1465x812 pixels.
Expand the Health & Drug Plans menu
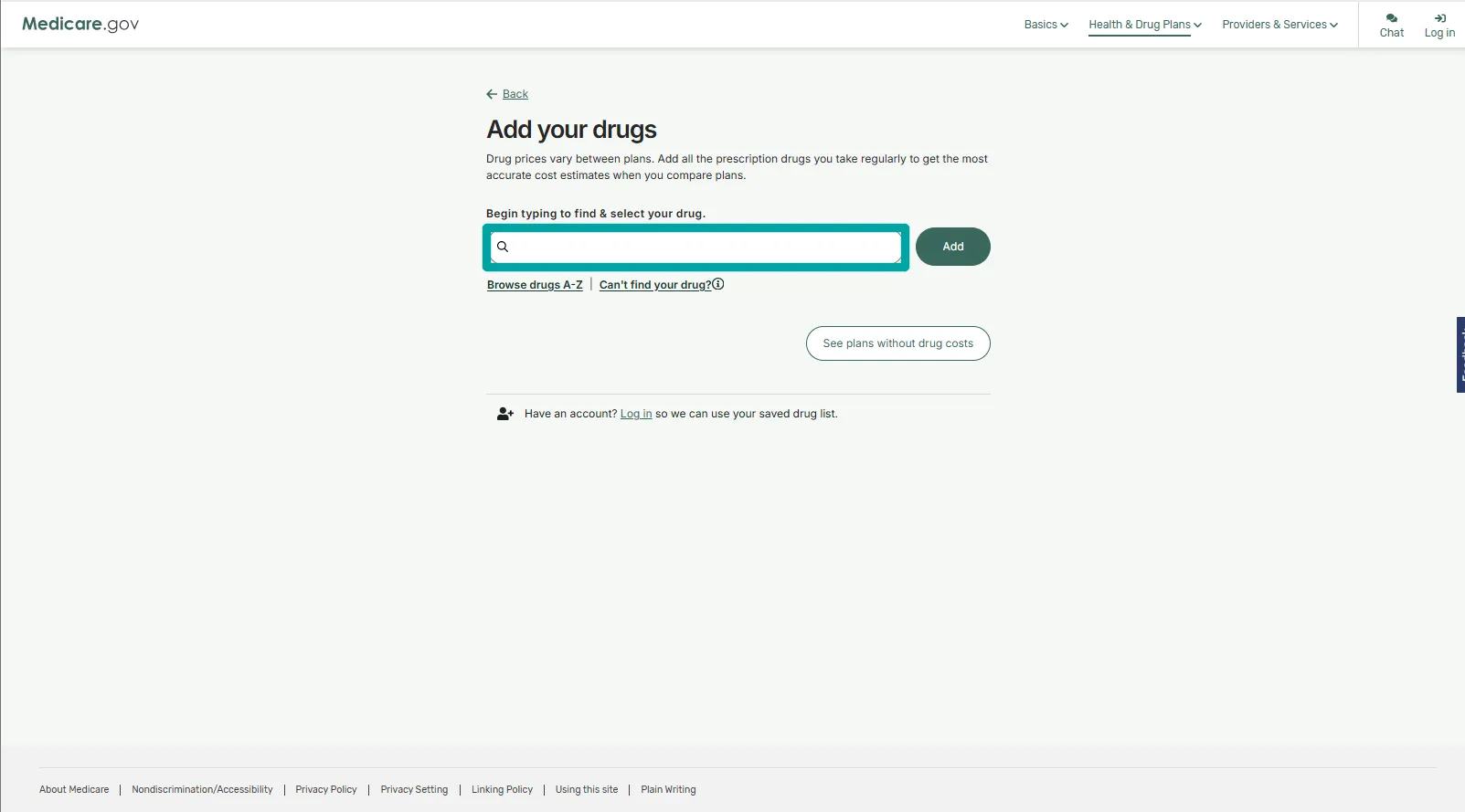(x=1145, y=25)
